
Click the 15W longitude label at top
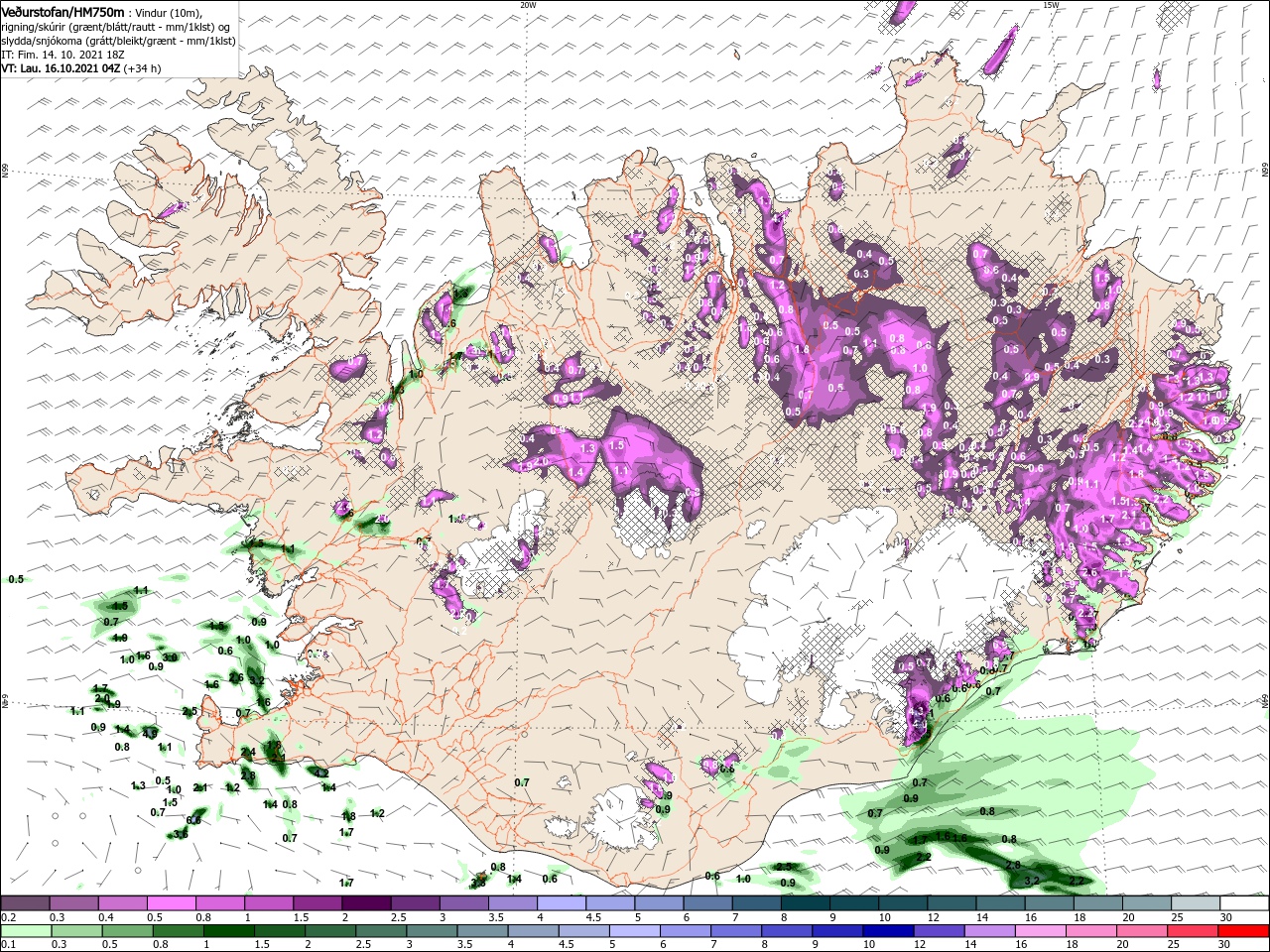pos(1051,5)
